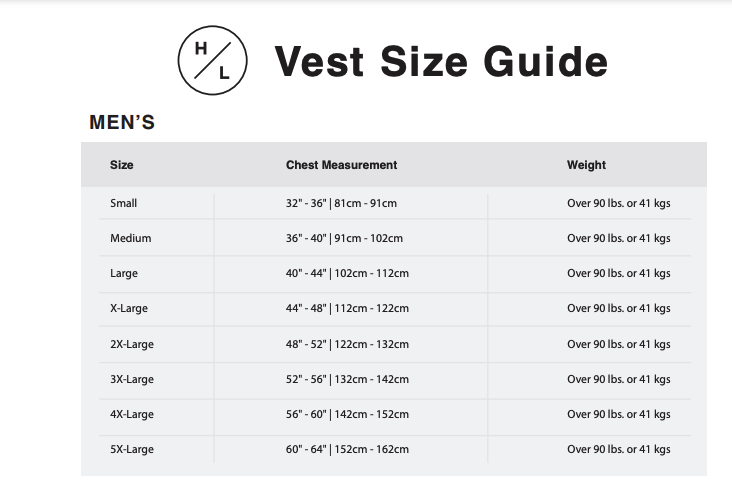Image resolution: width=732 pixels, height=484 pixels.
Task: Select the X-Large size row label
Action: click(129, 309)
